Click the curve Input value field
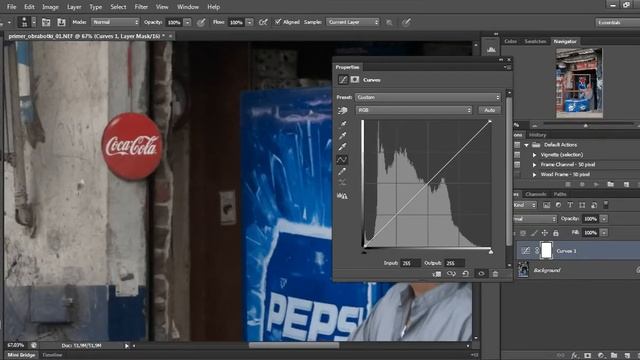 point(410,263)
